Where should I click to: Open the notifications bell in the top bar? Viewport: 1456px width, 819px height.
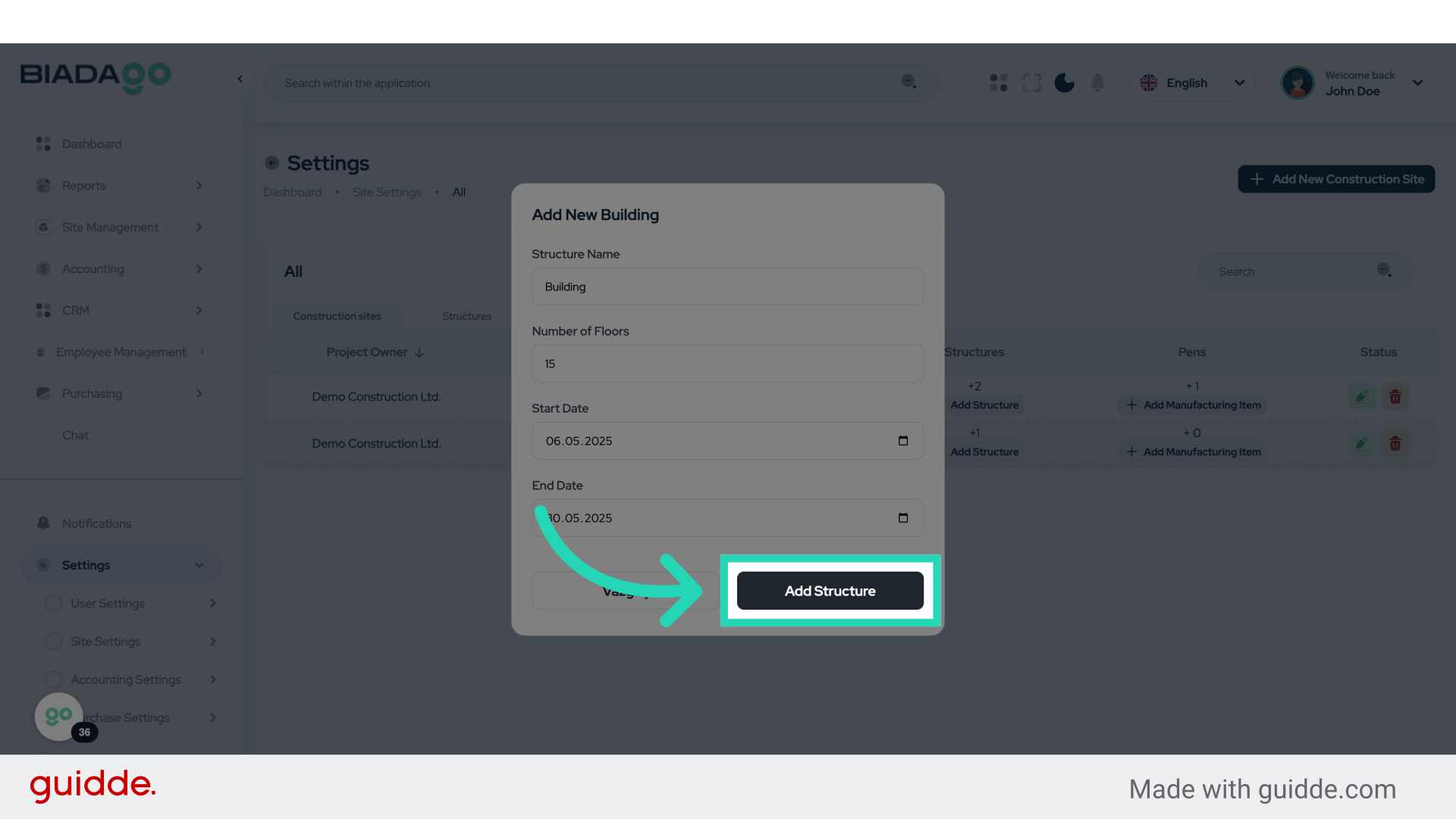click(1097, 83)
